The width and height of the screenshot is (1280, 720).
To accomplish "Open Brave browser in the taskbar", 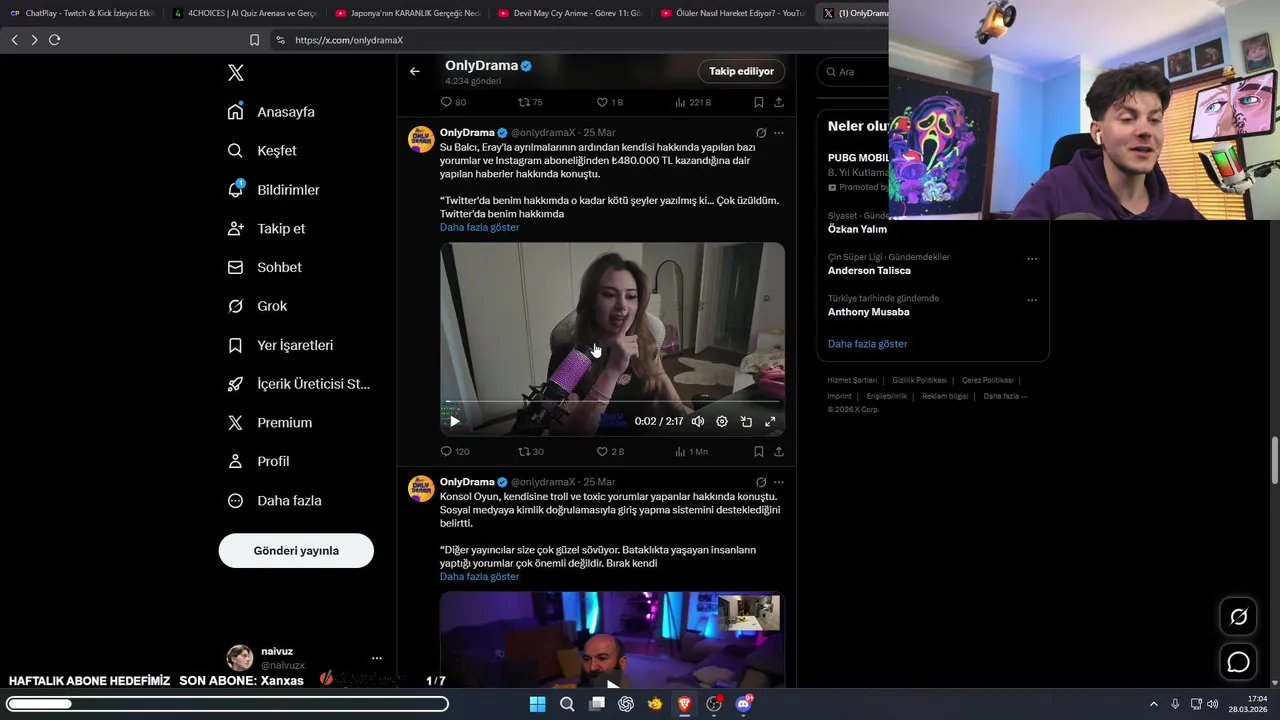I will 684,704.
